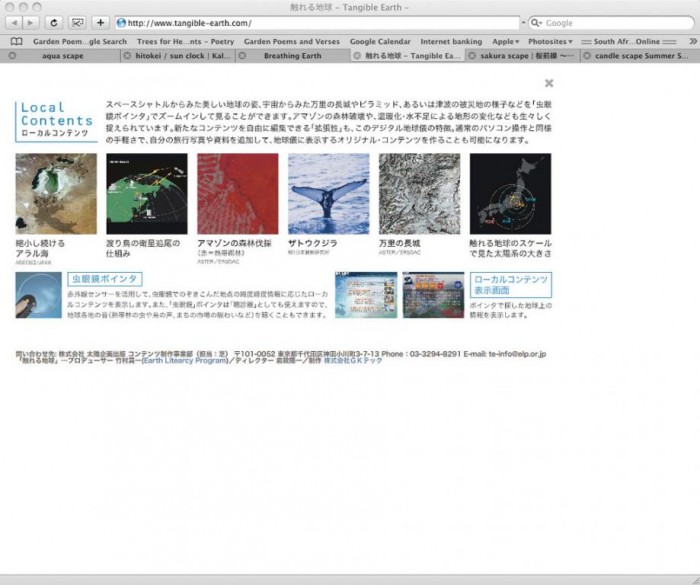Reload the page with the refresh button
700x585 pixels.
(x=54, y=23)
